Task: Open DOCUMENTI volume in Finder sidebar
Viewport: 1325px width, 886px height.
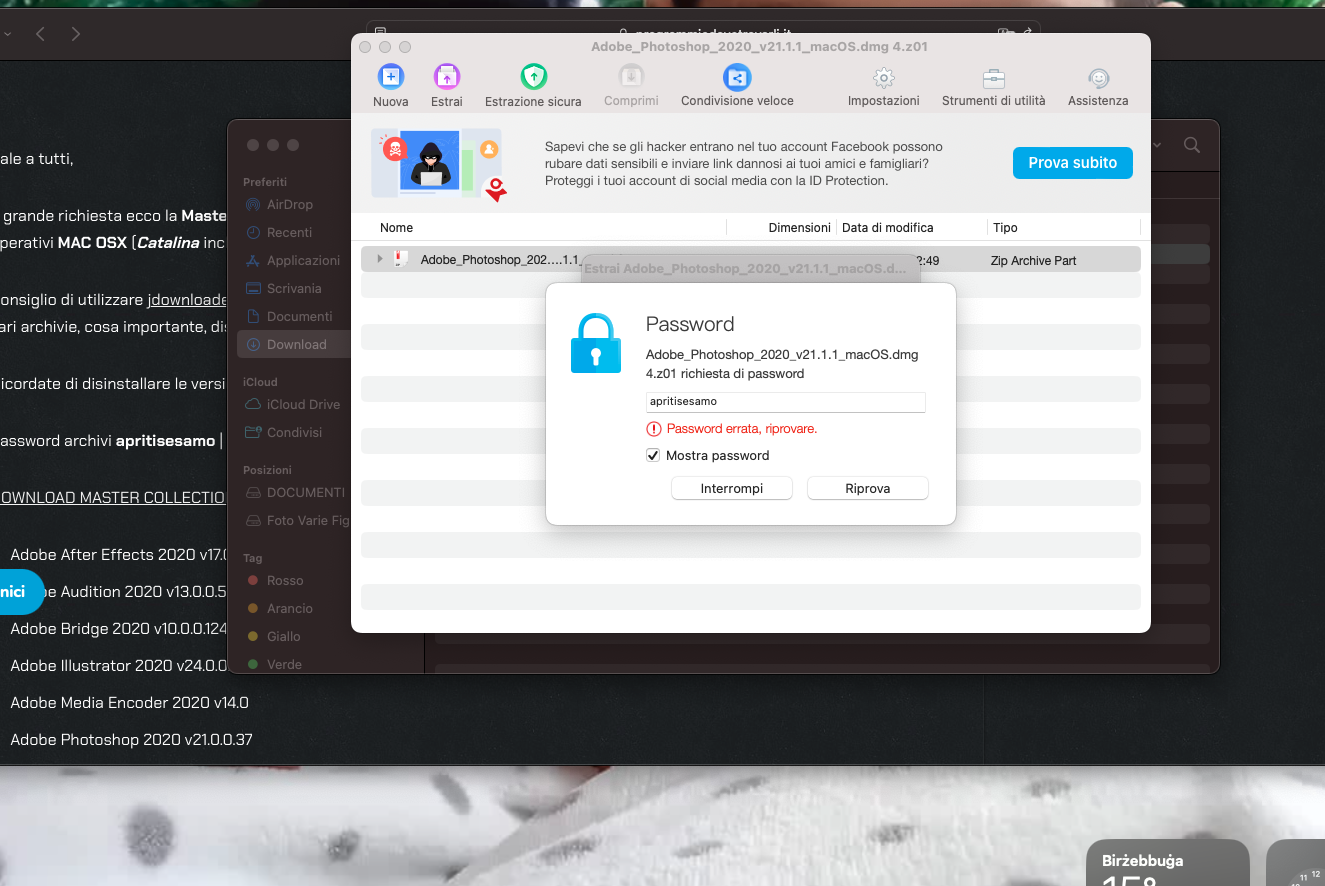Action: click(295, 492)
